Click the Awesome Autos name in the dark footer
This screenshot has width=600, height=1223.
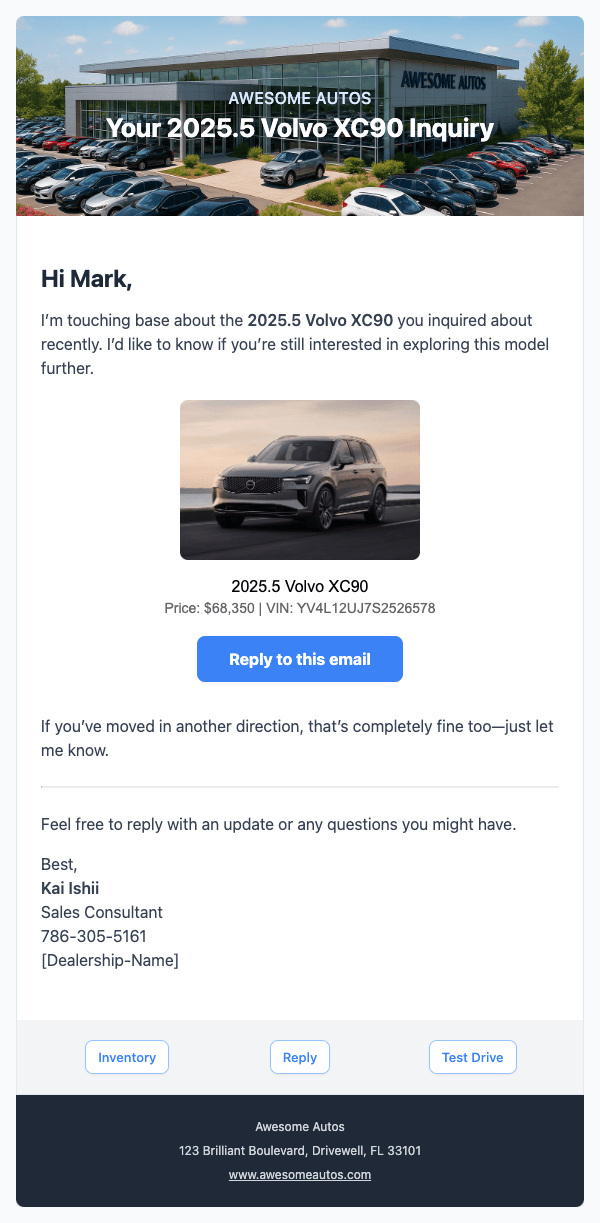coord(300,1127)
